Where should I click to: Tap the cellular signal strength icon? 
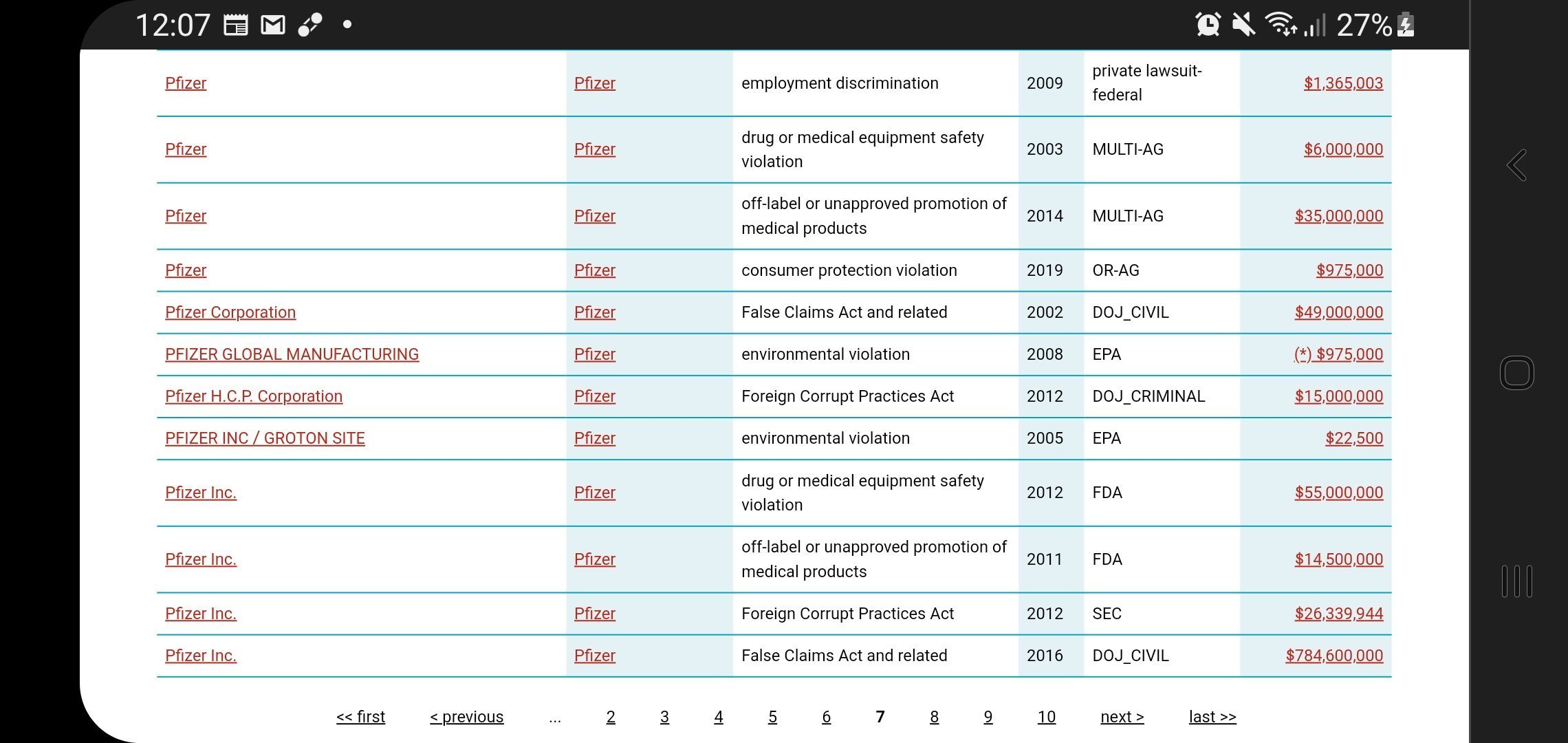pyautogui.click(x=1314, y=25)
